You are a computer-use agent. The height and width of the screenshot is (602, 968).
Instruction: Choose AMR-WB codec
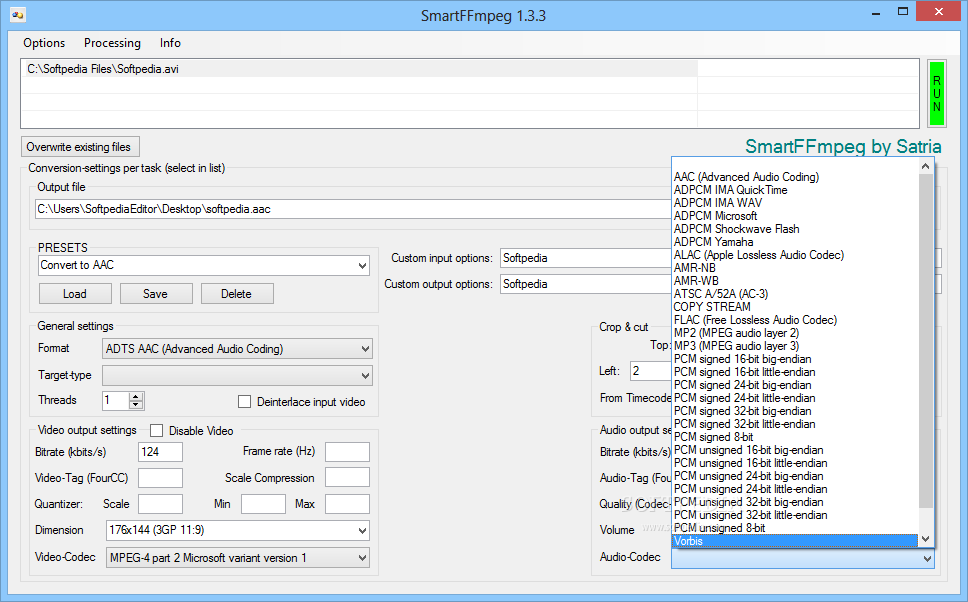coord(795,281)
